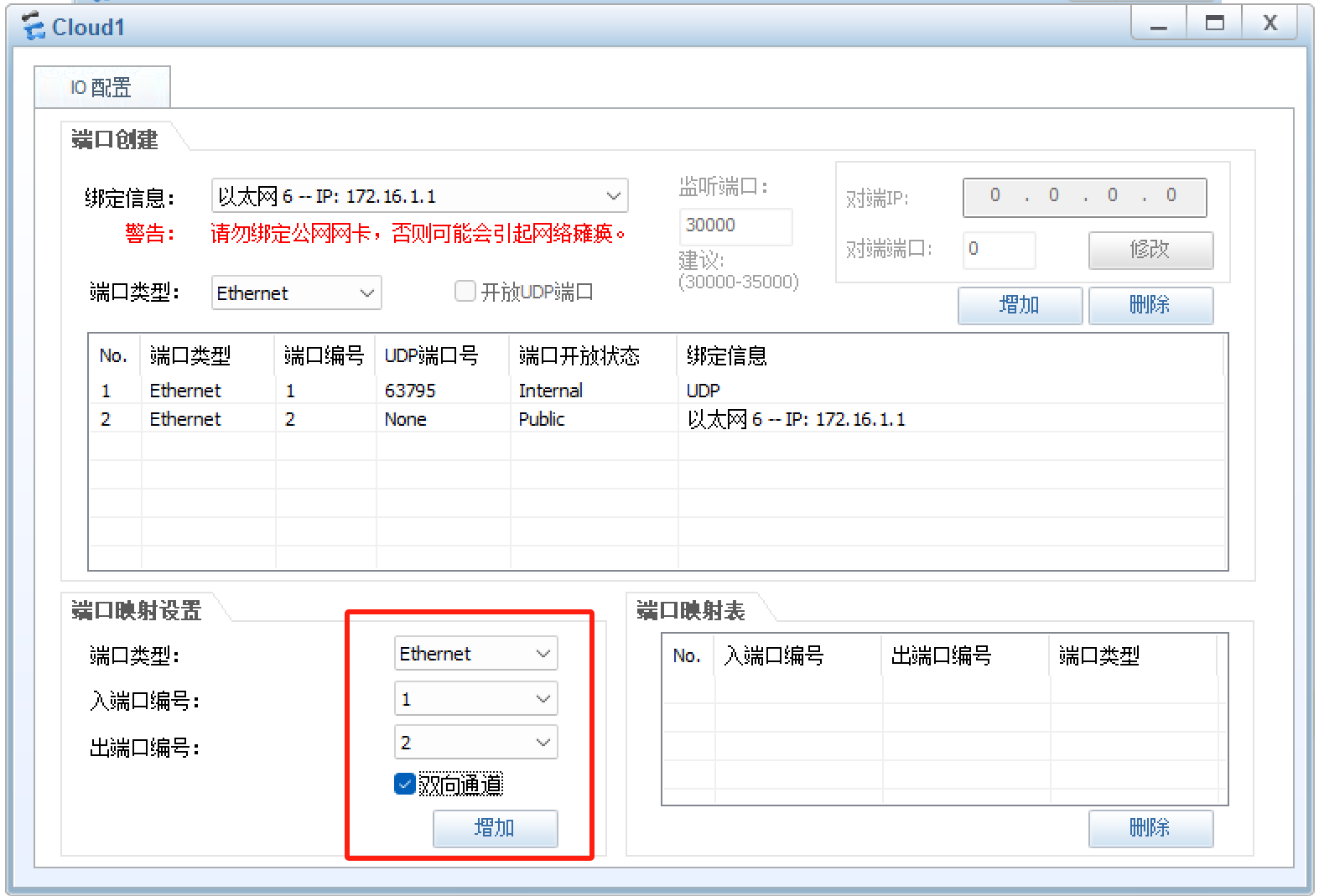The width and height of the screenshot is (1319, 896).
Task: Click the Public status cell
Action: [542, 419]
